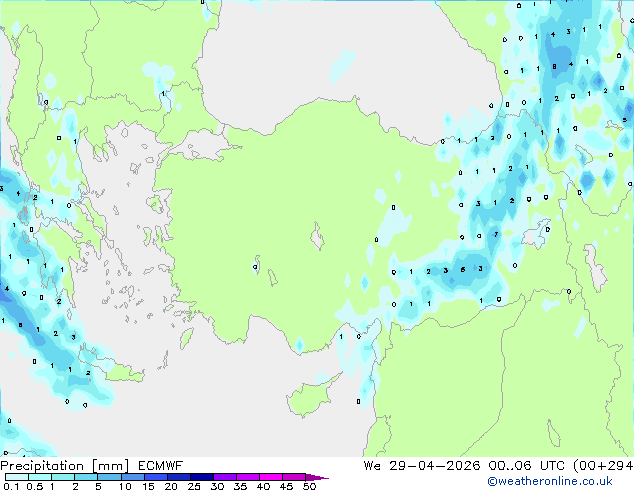The width and height of the screenshot is (634, 490).
Task: Pick the legend swatch between 2 and 5
Action: [x=86, y=477]
